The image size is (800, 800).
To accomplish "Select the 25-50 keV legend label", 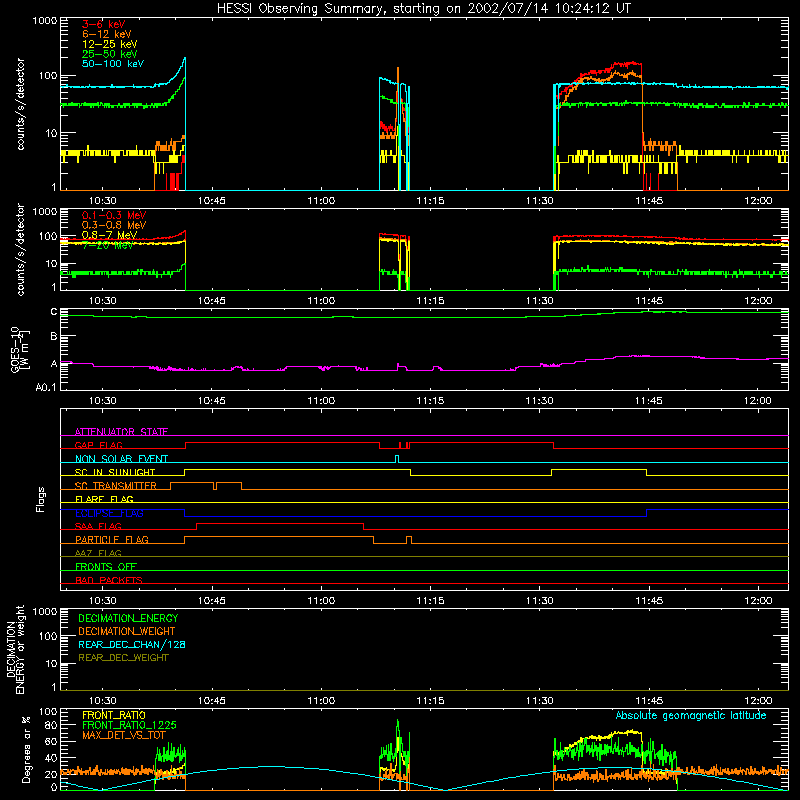I will pyautogui.click(x=109, y=54).
